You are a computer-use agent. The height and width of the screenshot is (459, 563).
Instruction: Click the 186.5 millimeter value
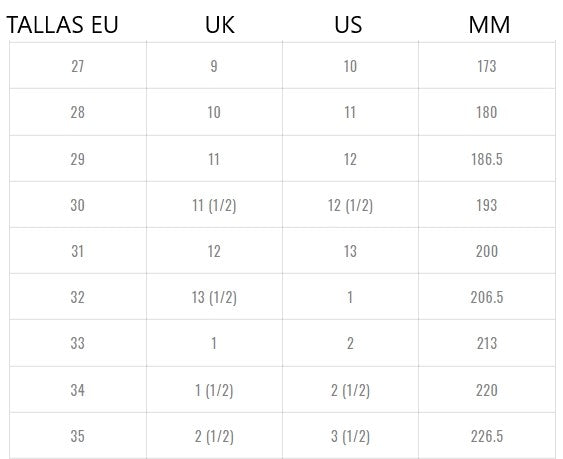[487, 159]
